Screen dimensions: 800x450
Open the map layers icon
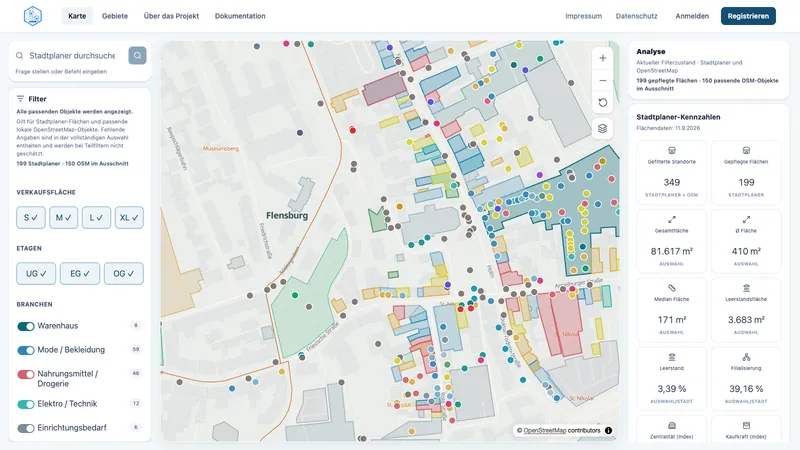click(x=603, y=129)
